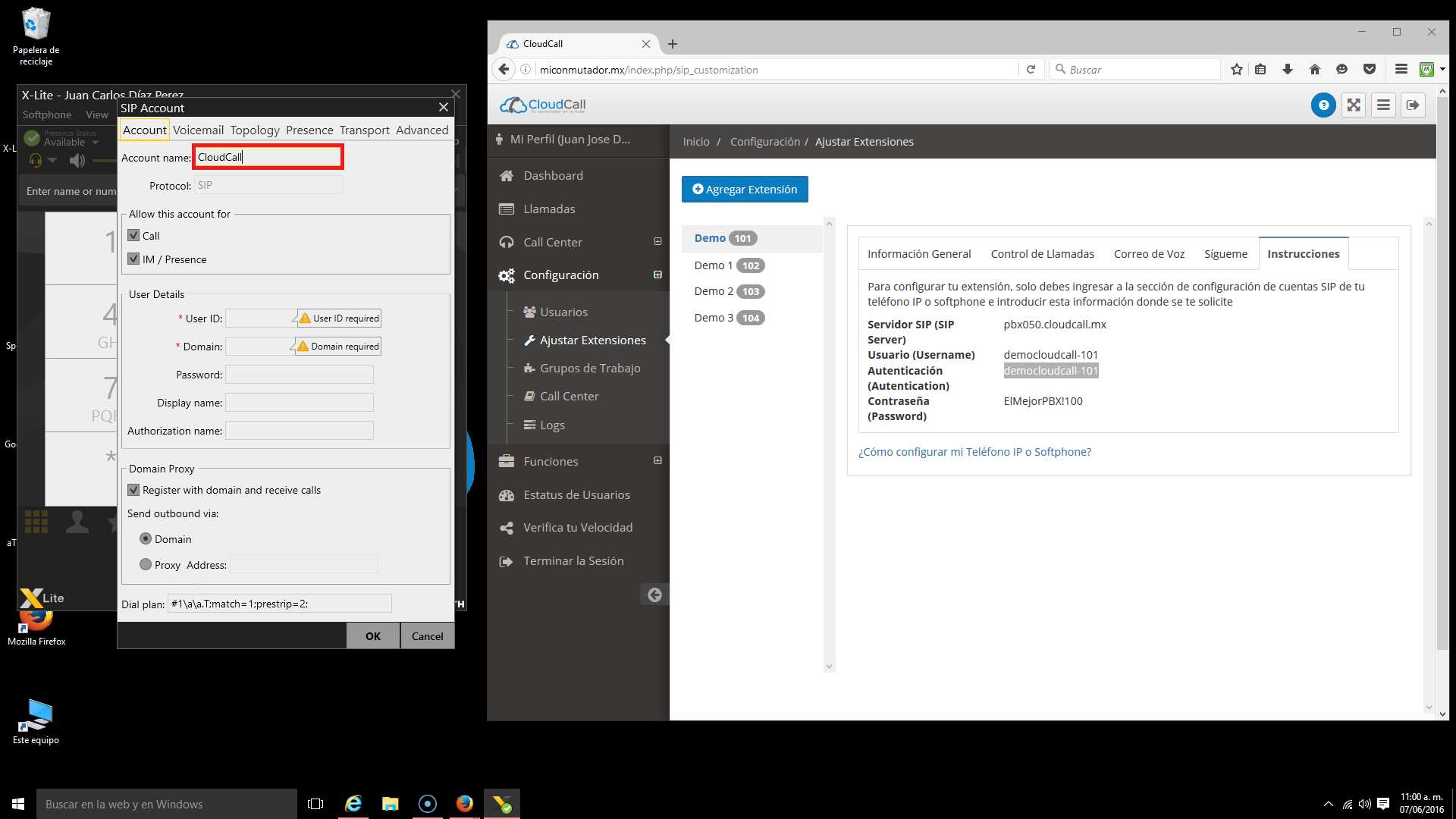The image size is (1456, 819).
Task: Click the smiley chat icon in Firefox toolbar
Action: click(1341, 69)
